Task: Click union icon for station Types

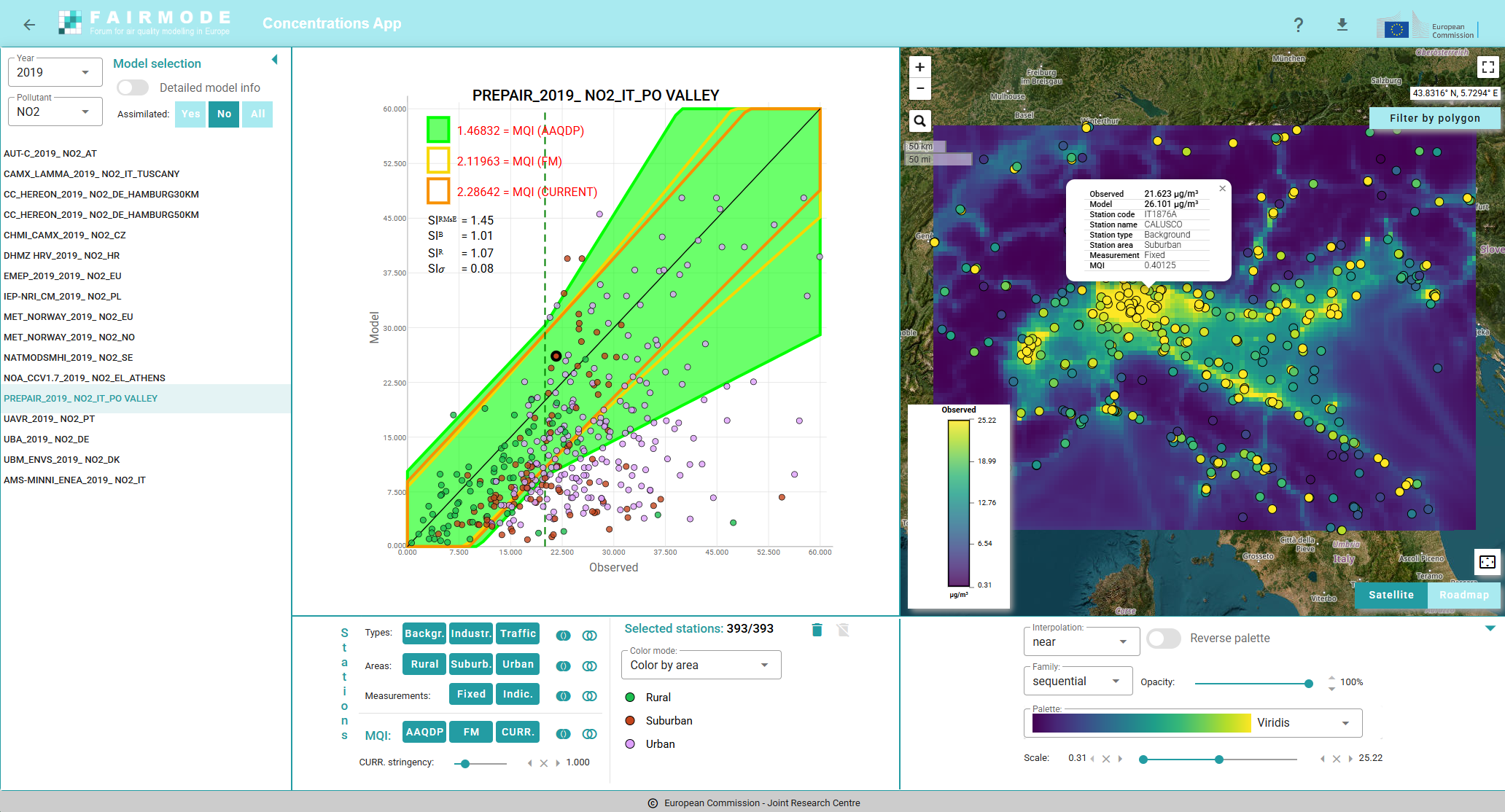Action: coord(590,636)
